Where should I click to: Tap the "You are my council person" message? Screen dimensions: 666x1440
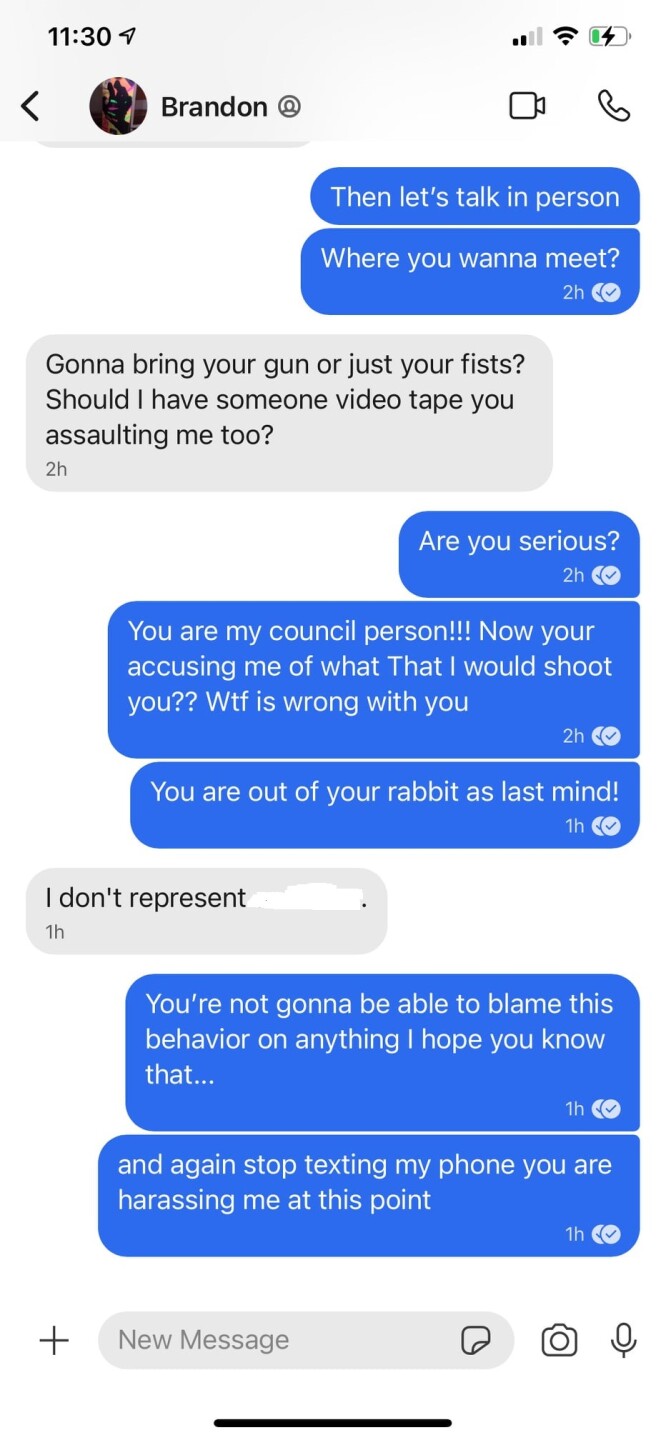(x=374, y=679)
